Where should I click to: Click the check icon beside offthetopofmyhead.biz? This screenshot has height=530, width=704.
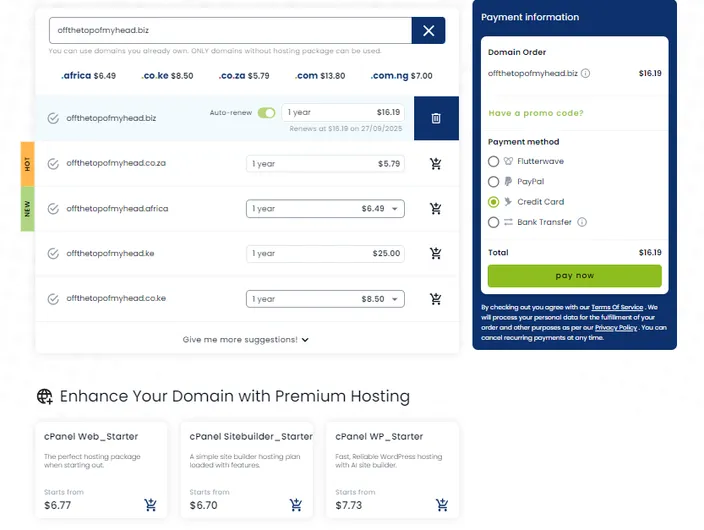53,118
